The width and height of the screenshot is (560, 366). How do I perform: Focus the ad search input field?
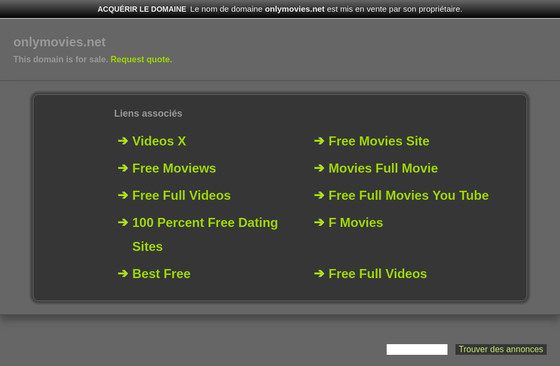coord(417,349)
